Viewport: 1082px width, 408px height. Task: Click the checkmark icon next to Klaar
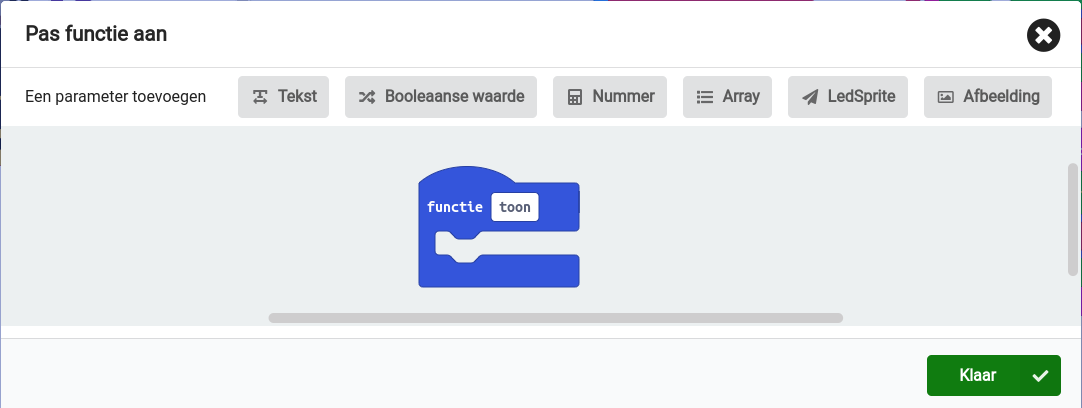tap(1040, 376)
